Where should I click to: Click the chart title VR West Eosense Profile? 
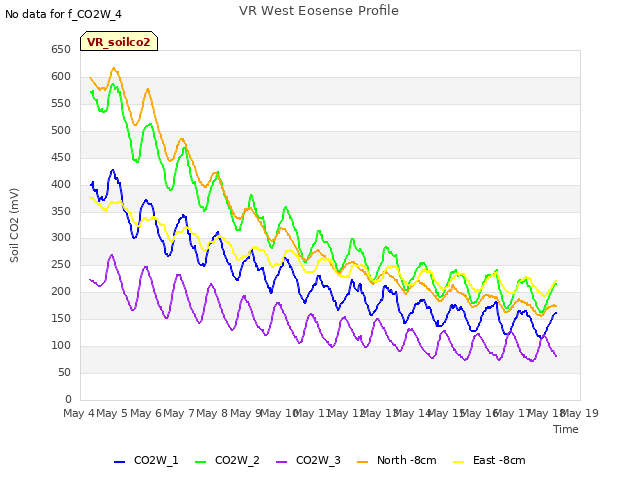click(319, 11)
